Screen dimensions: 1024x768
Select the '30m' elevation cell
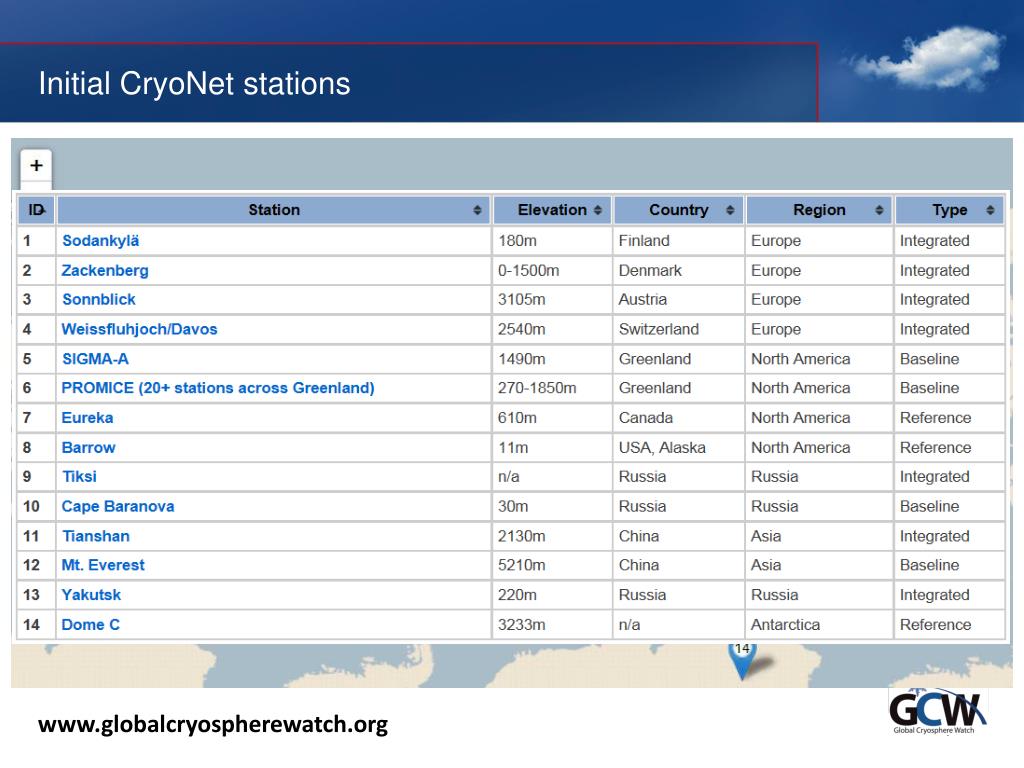tap(551, 506)
